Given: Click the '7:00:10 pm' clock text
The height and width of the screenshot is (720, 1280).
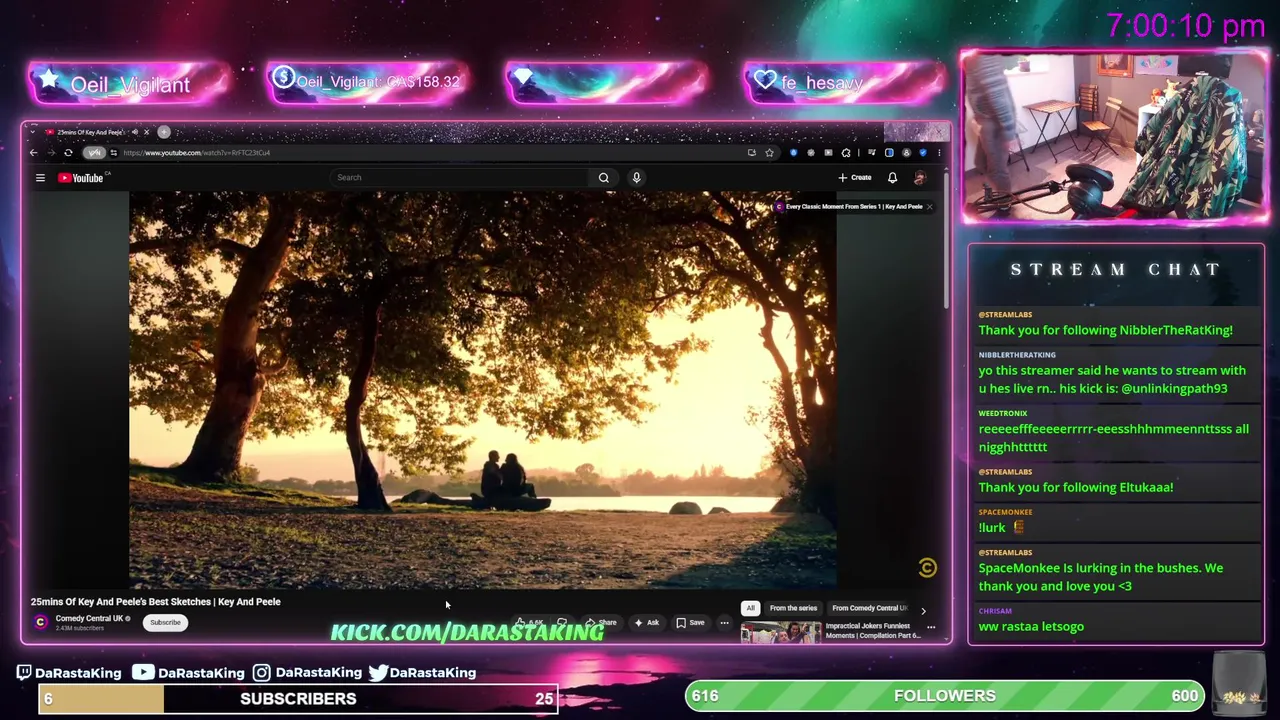Looking at the screenshot, I should (x=1186, y=26).
